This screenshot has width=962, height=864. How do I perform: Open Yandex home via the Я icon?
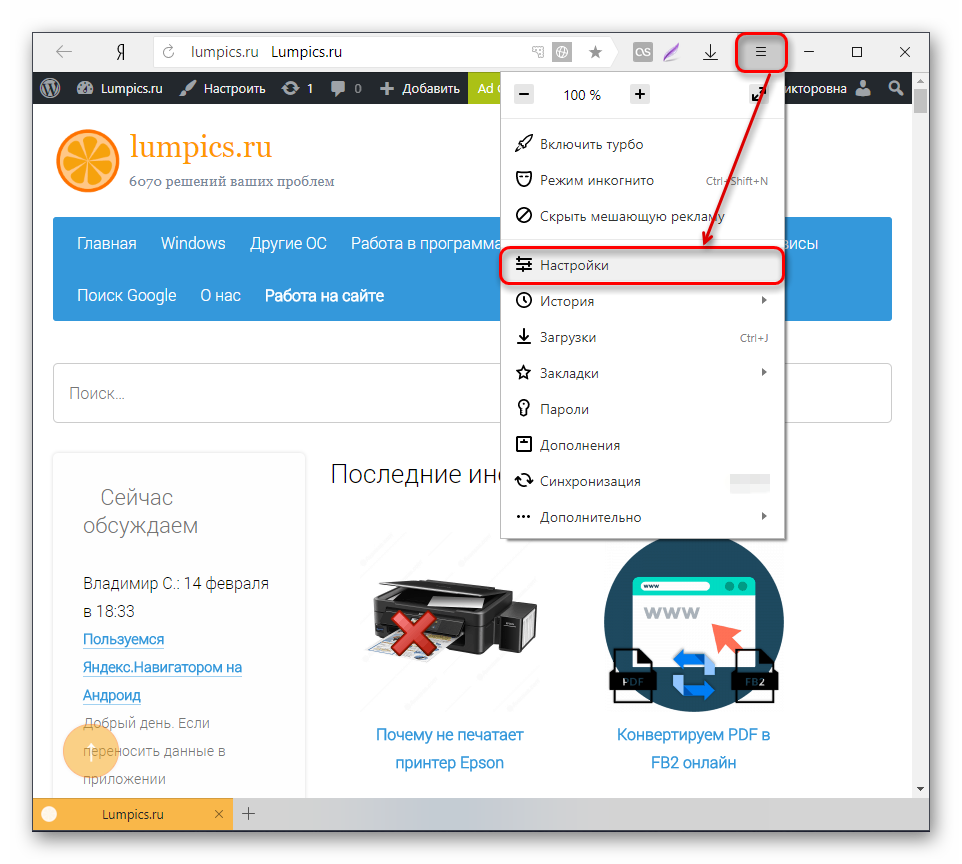[x=121, y=52]
